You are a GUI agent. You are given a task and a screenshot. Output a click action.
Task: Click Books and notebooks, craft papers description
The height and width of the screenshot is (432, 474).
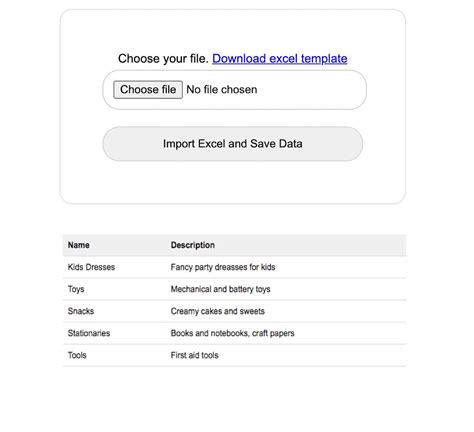232,333
